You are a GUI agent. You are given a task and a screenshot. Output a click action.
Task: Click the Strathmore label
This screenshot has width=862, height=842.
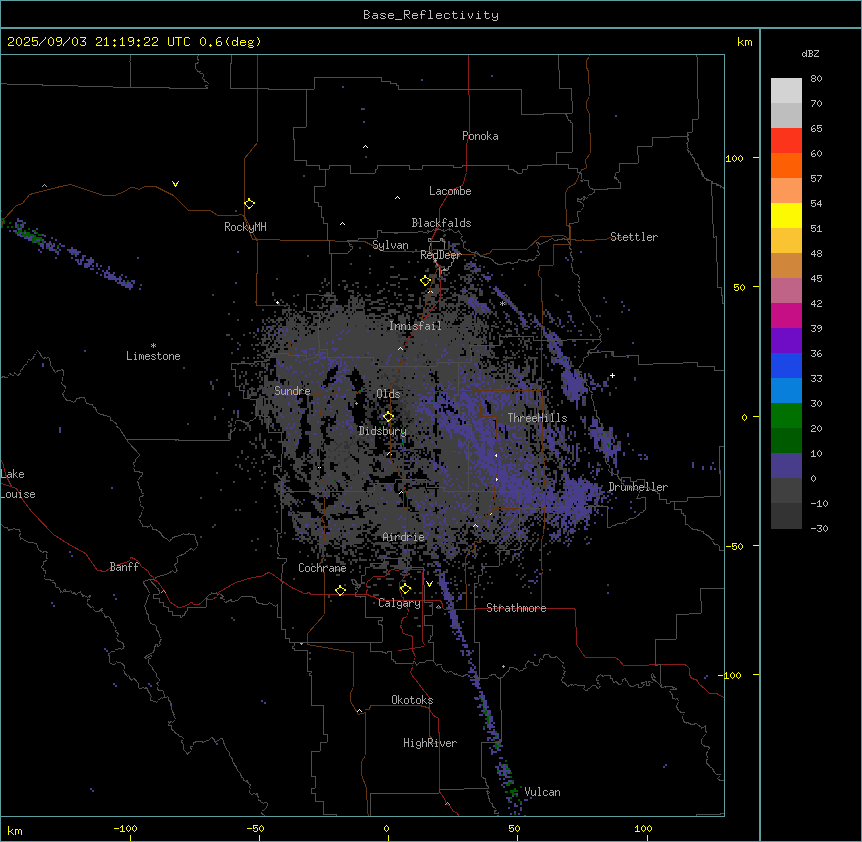tap(516, 608)
